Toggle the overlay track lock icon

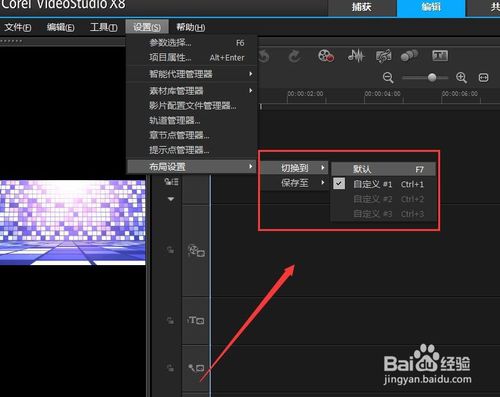[x=170, y=250]
